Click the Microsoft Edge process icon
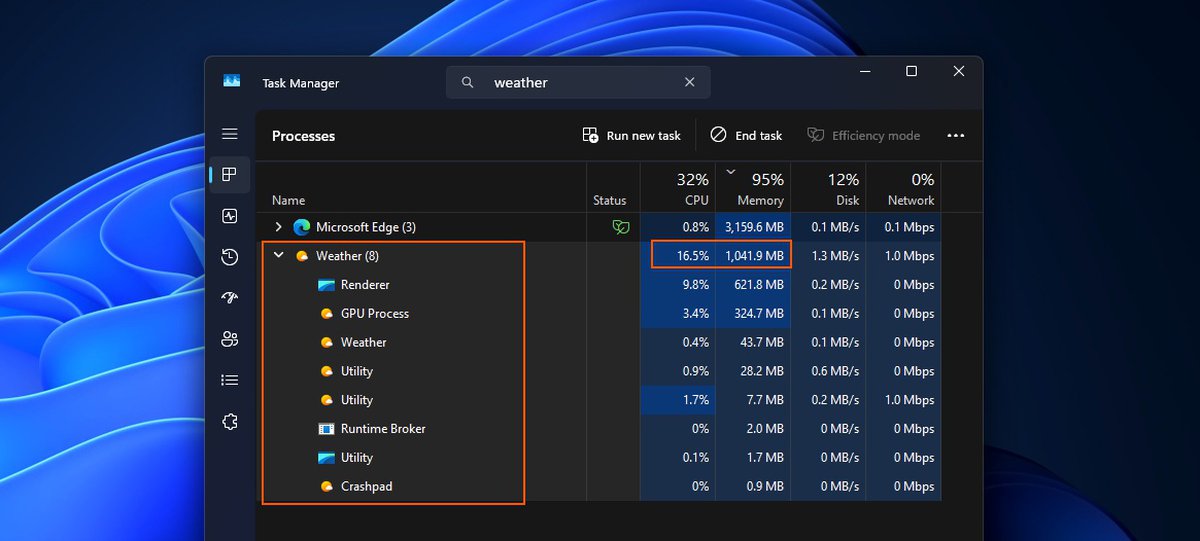The height and width of the screenshot is (541, 1200). (301, 227)
